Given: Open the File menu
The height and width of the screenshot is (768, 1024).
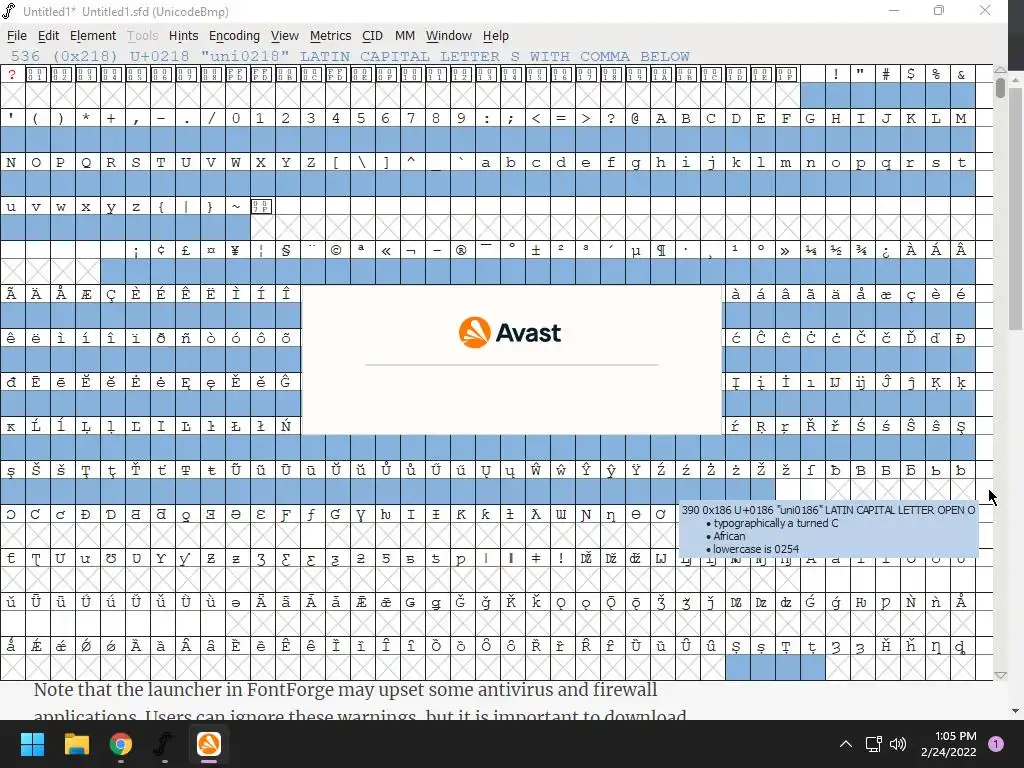Looking at the screenshot, I should pos(16,36).
